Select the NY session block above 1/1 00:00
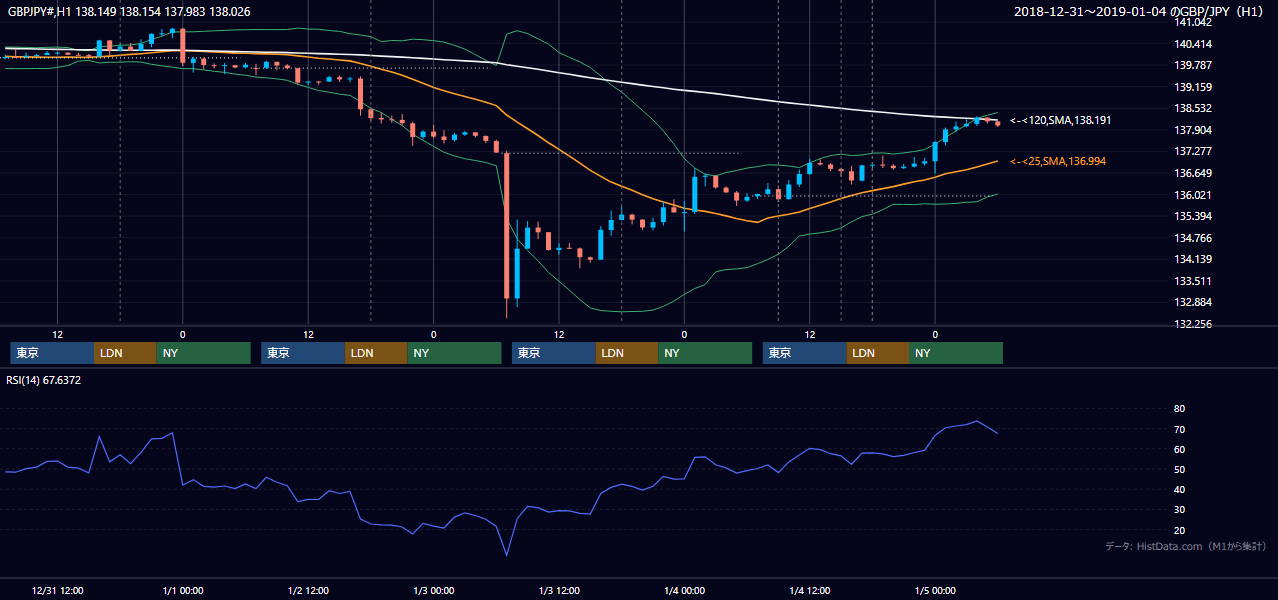Viewport: 1278px width, 600px height. coord(203,353)
